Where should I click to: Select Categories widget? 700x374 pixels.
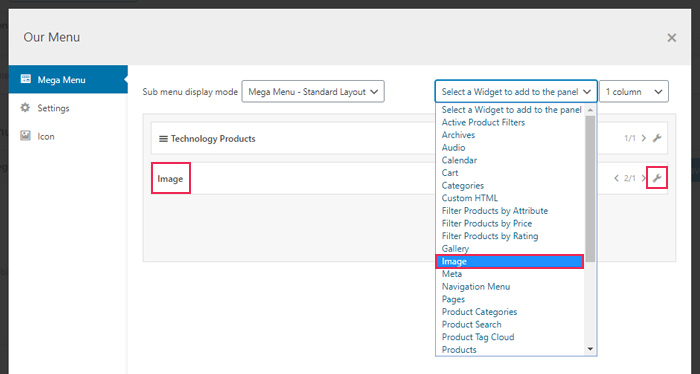pyautogui.click(x=511, y=186)
